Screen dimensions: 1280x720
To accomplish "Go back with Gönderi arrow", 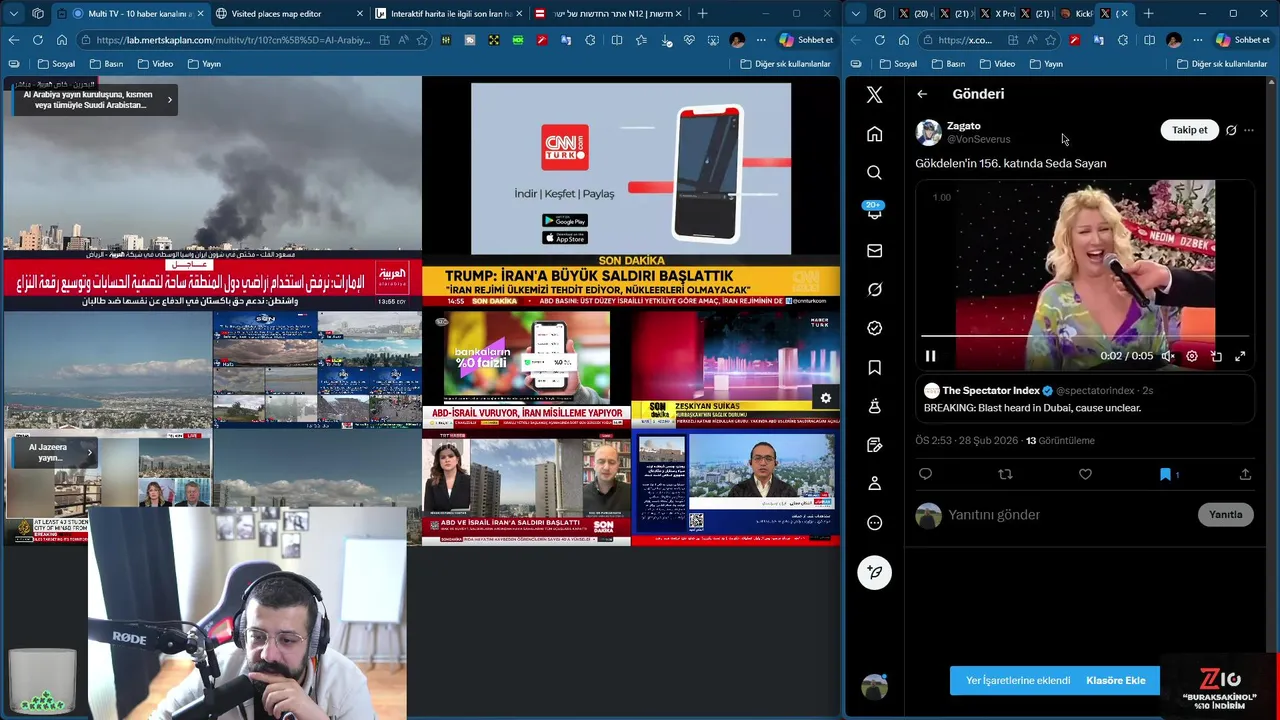I will point(922,94).
